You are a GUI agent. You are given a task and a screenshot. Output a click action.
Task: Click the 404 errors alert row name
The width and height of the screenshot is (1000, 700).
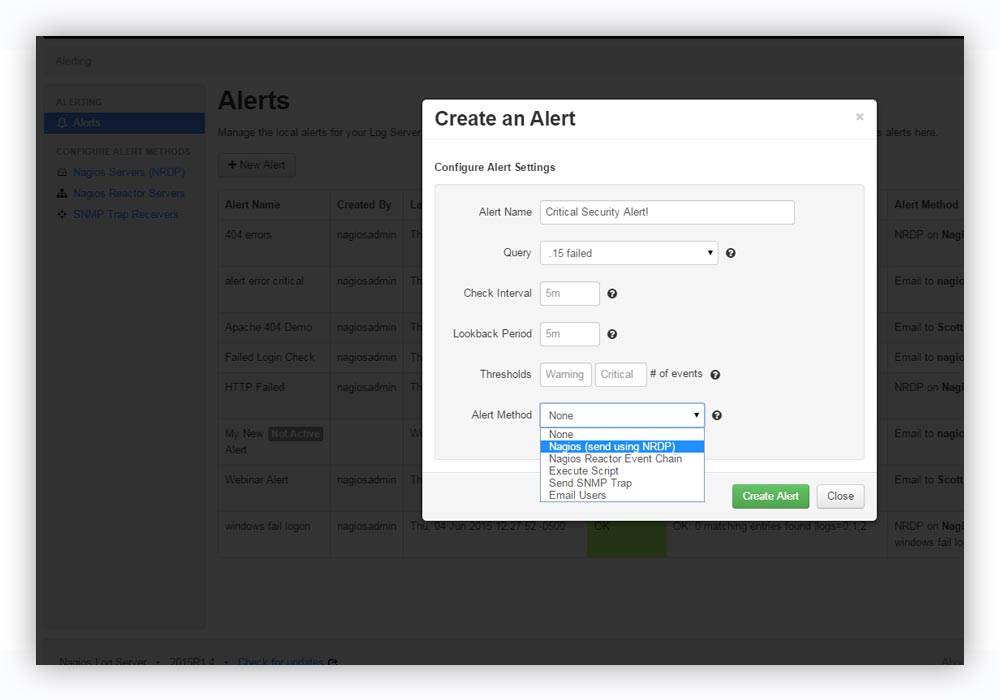point(248,235)
